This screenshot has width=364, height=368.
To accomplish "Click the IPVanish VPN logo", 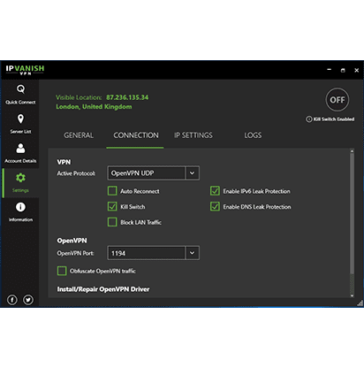I will 25,70.
